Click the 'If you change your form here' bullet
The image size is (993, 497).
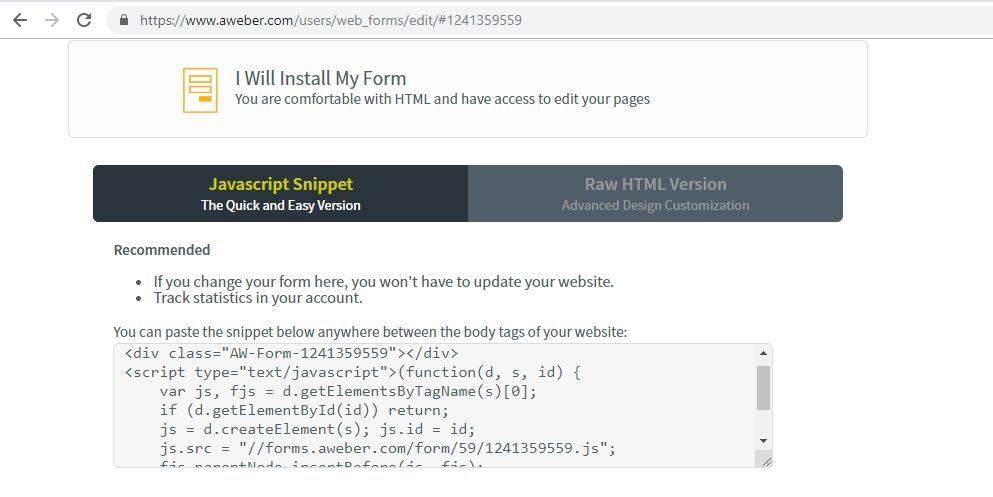[x=384, y=282]
